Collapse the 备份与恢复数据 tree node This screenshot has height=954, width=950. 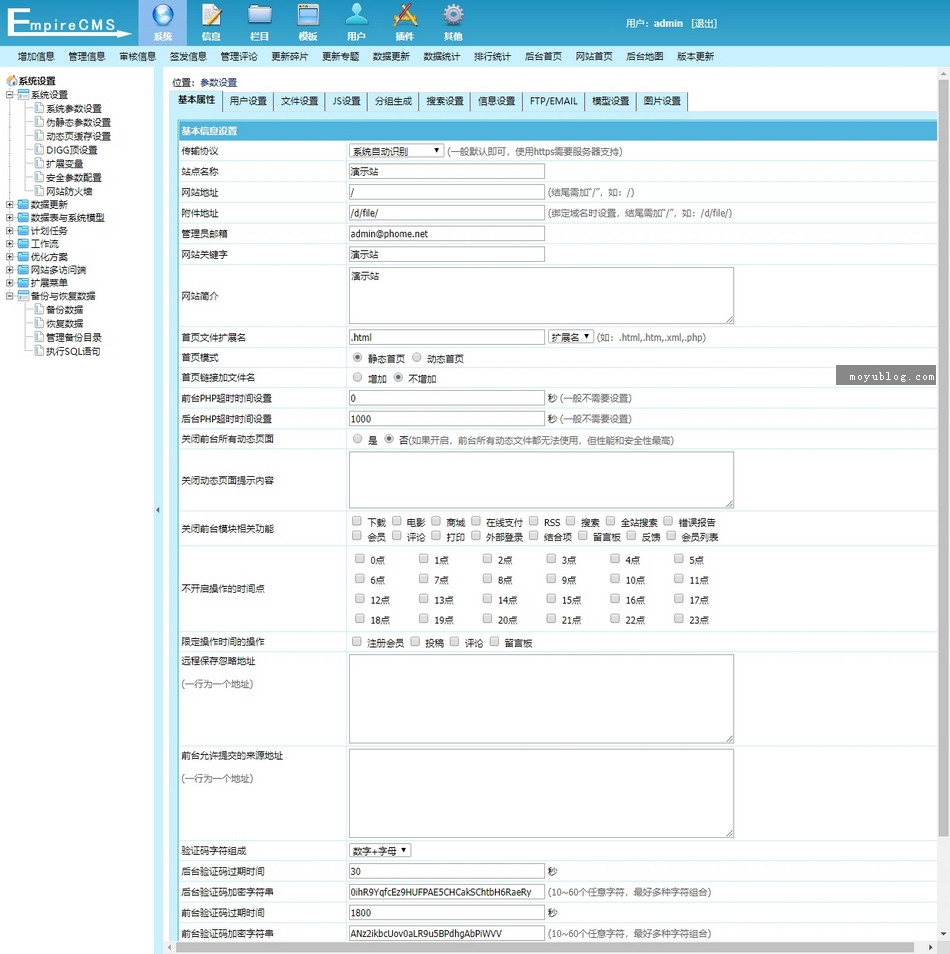tap(10, 296)
